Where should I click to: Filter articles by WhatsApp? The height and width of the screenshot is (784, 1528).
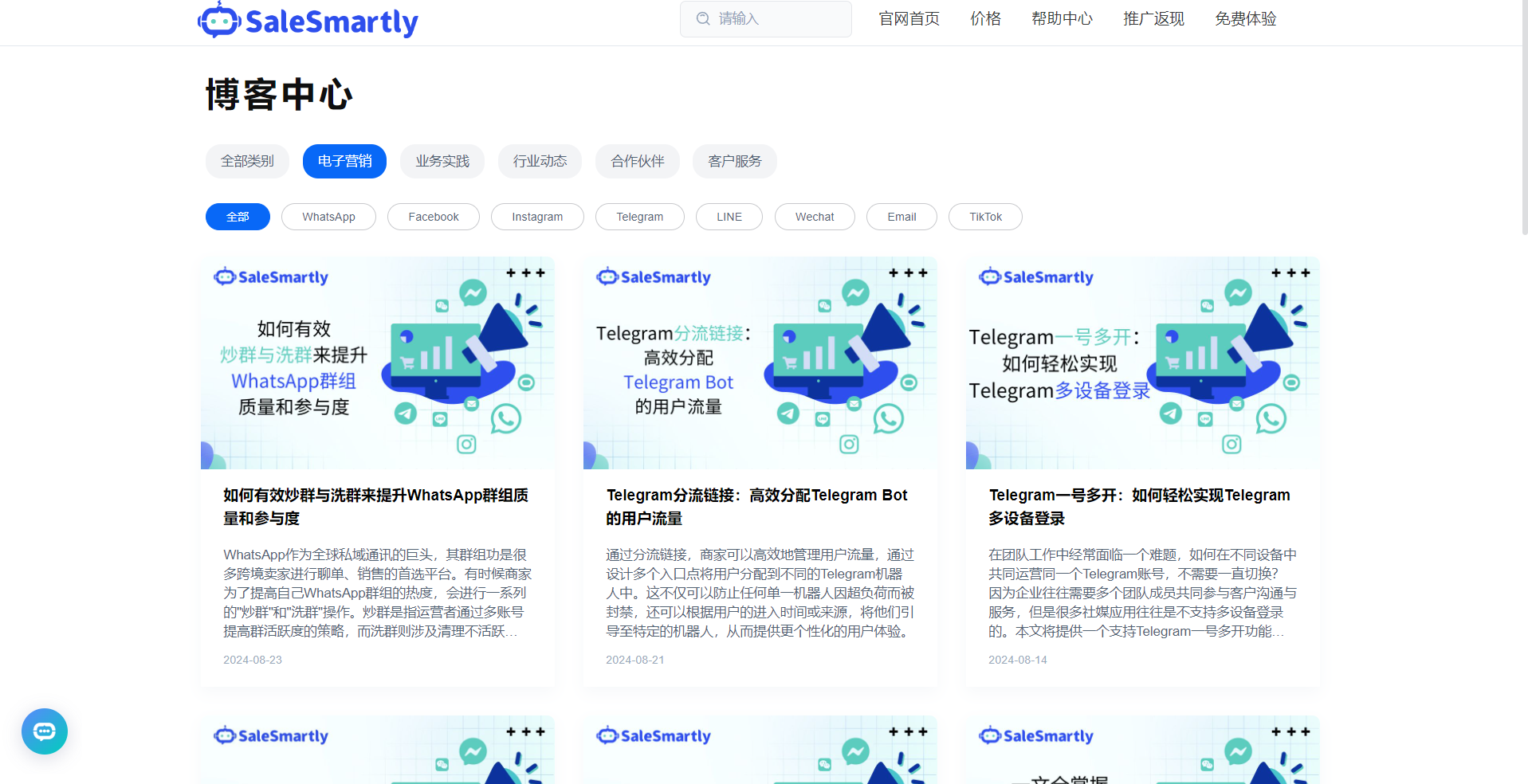click(x=328, y=217)
